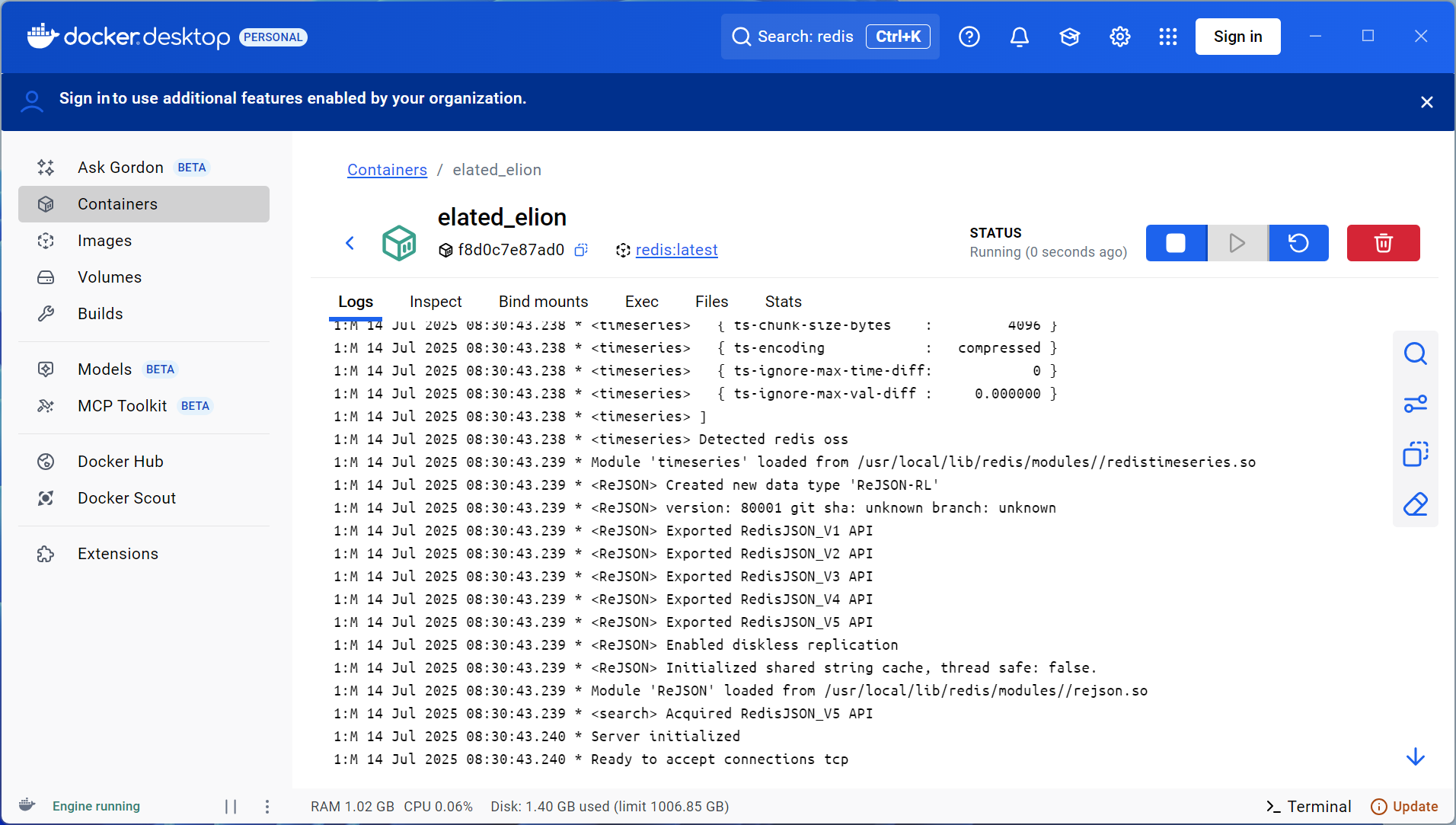Image resolution: width=1456 pixels, height=825 pixels.
Task: Open the Help center question mark icon
Action: point(969,37)
